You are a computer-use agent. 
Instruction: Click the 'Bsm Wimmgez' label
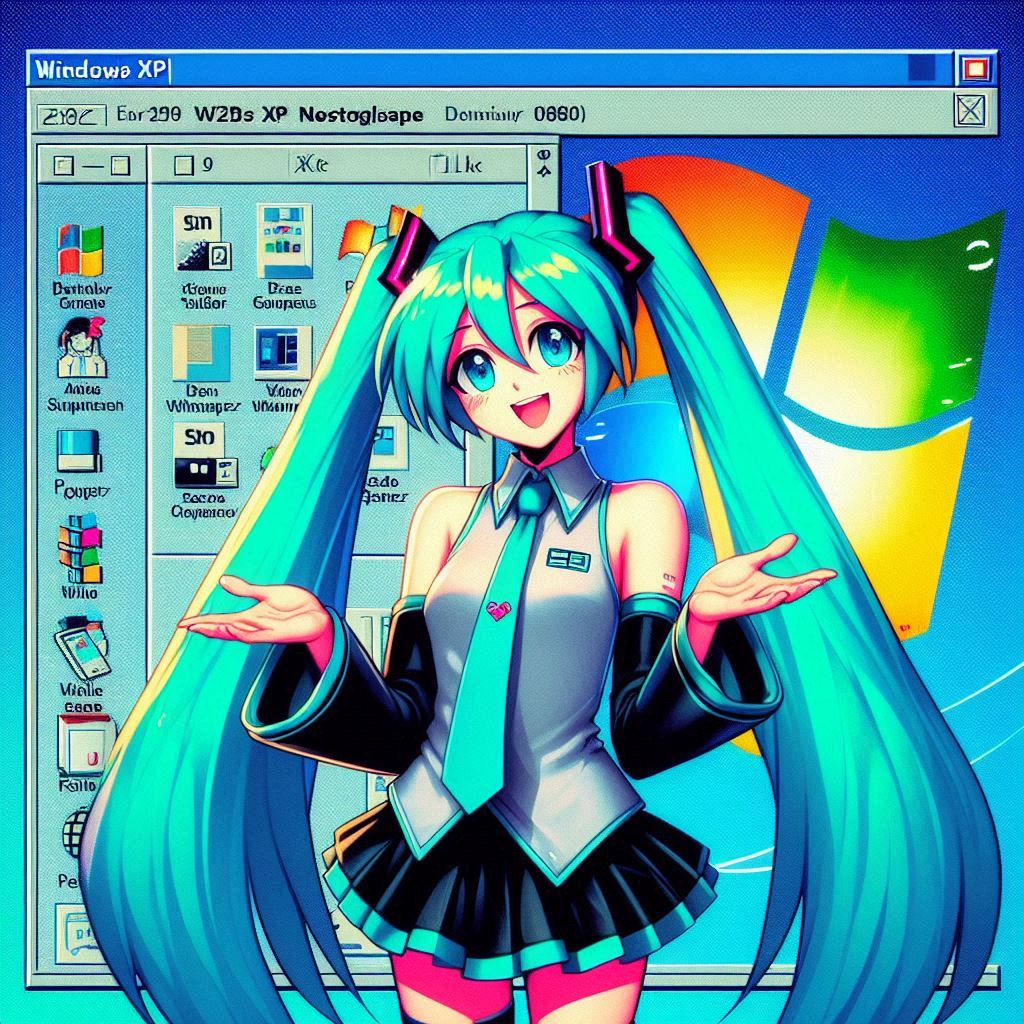[x=202, y=398]
